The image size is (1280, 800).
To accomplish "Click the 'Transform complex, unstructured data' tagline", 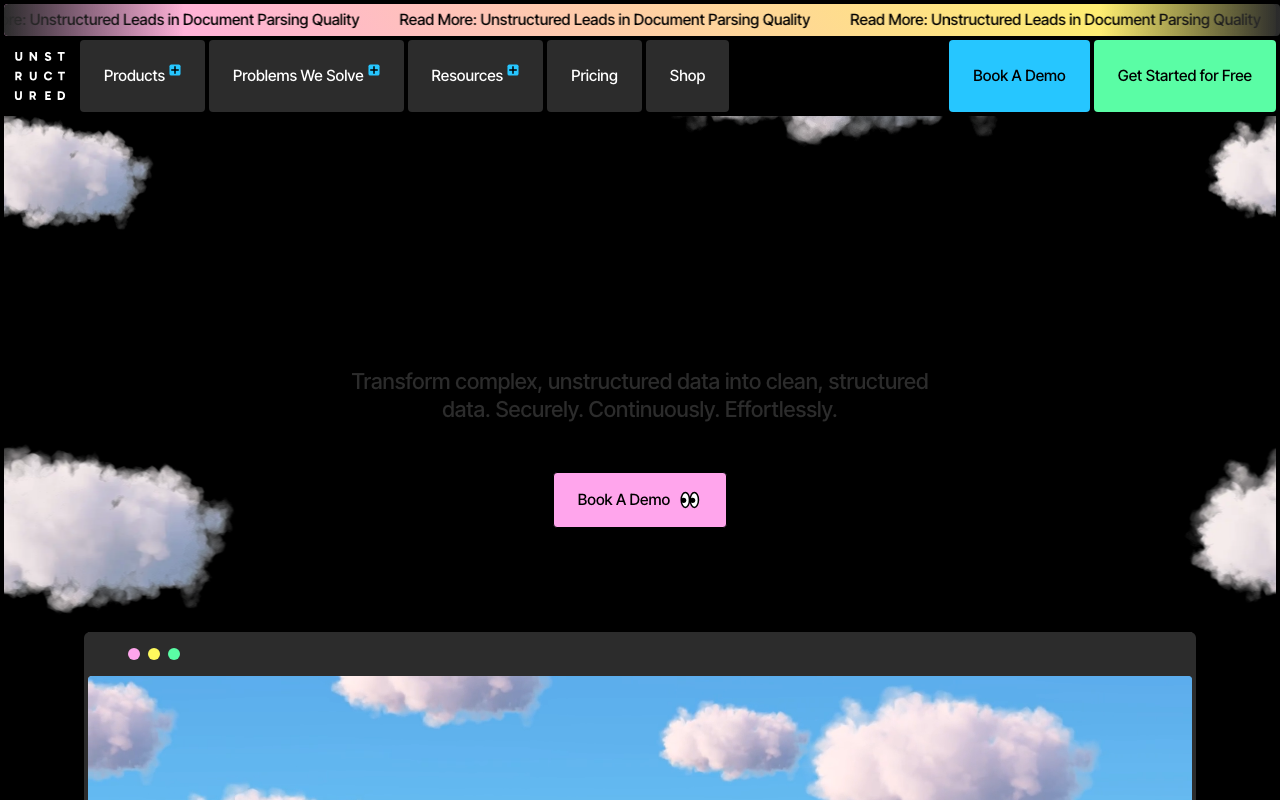I will pos(640,395).
